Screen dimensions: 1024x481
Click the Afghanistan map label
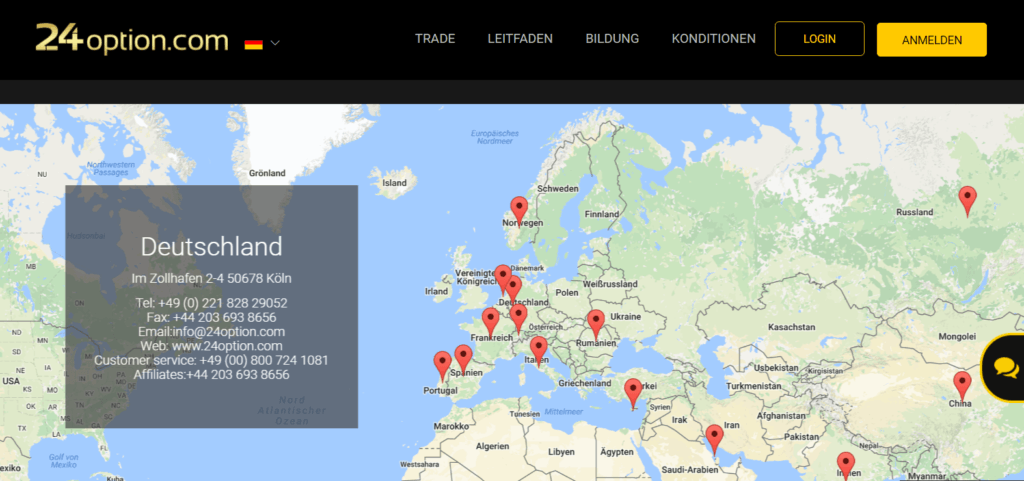(780, 415)
